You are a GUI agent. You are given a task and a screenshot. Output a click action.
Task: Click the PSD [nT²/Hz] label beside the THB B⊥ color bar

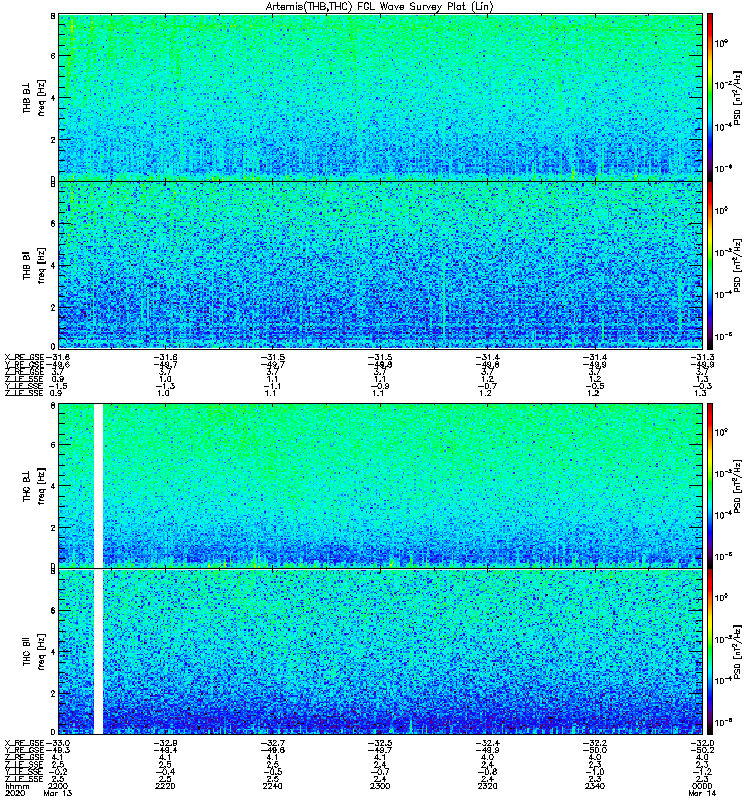[737, 97]
